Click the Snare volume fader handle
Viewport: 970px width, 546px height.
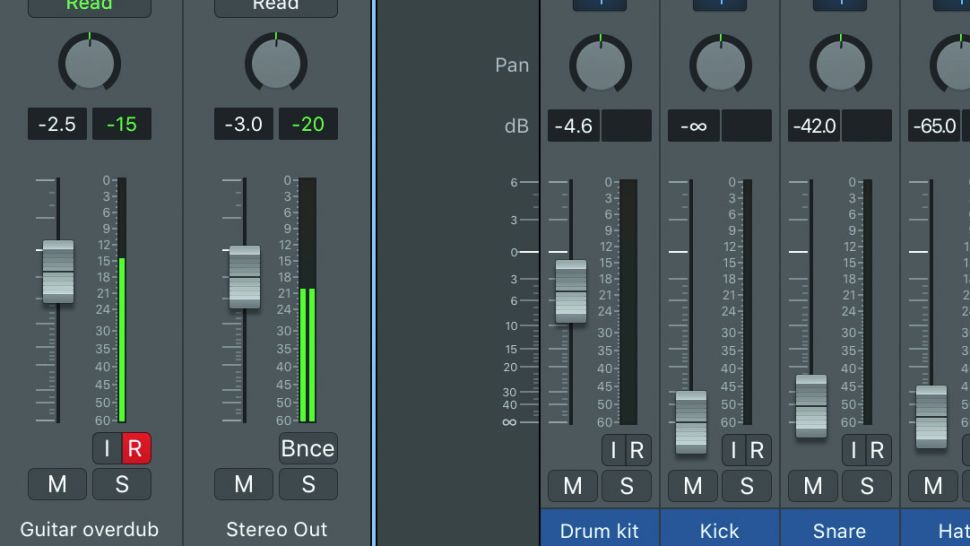pyautogui.click(x=811, y=406)
